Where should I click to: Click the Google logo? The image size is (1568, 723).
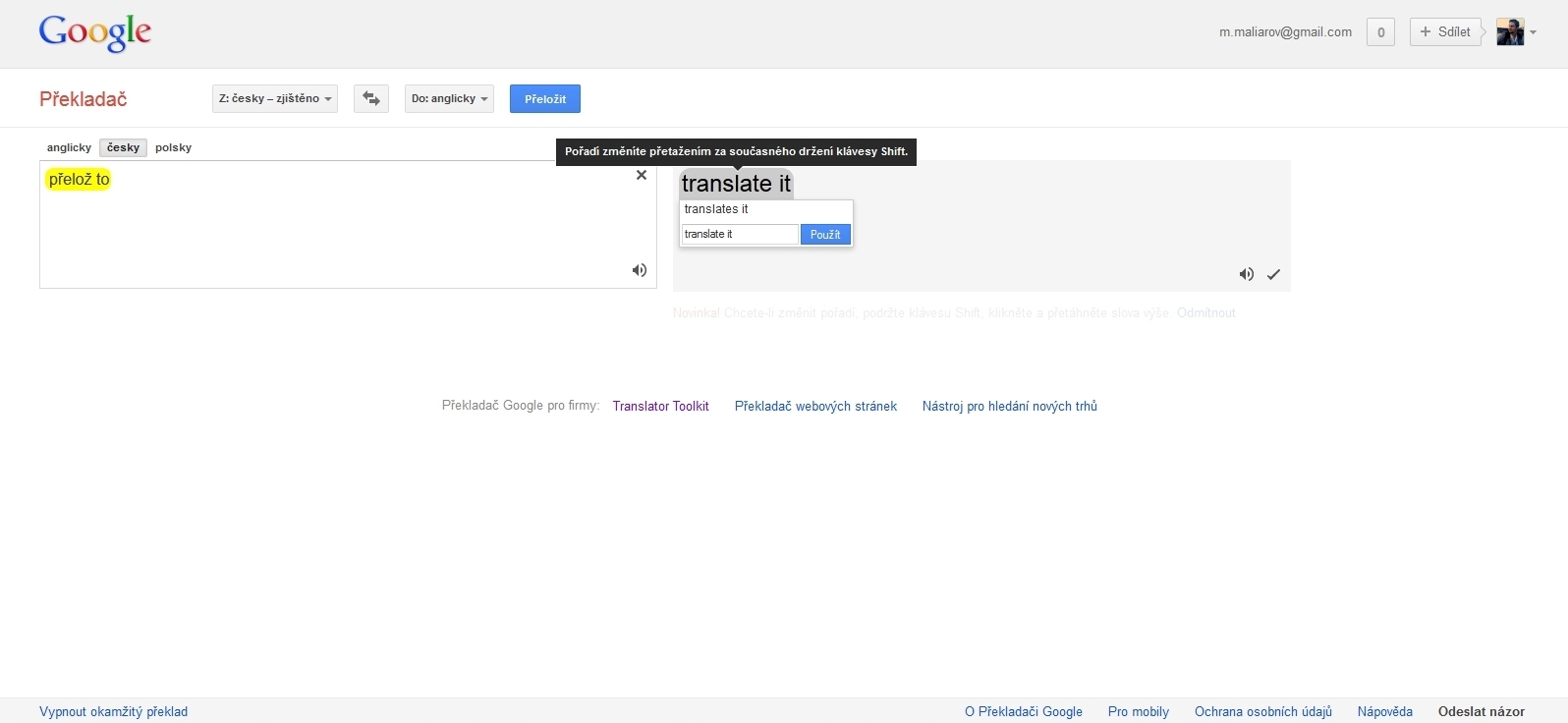click(x=95, y=33)
